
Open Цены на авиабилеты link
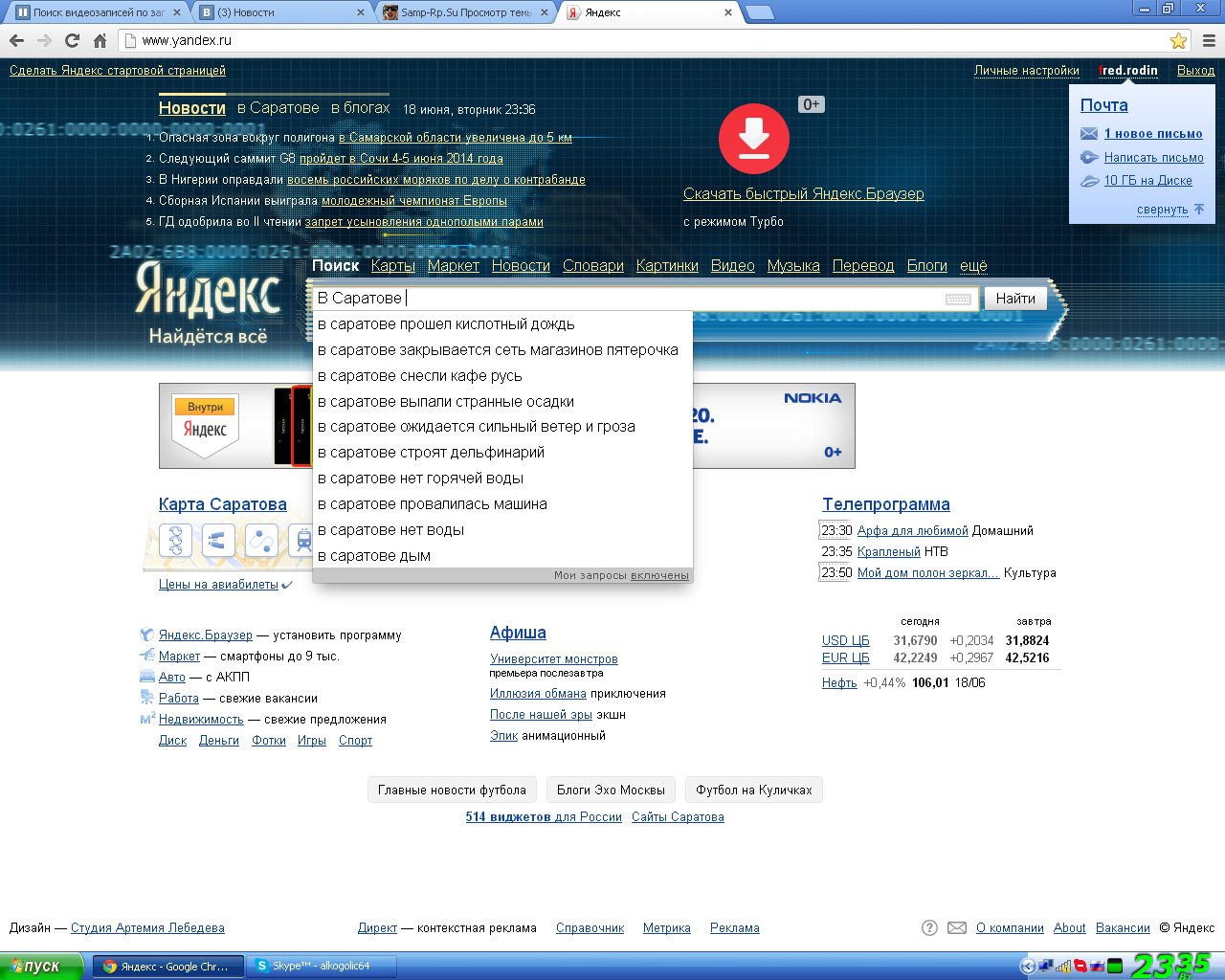pos(218,585)
